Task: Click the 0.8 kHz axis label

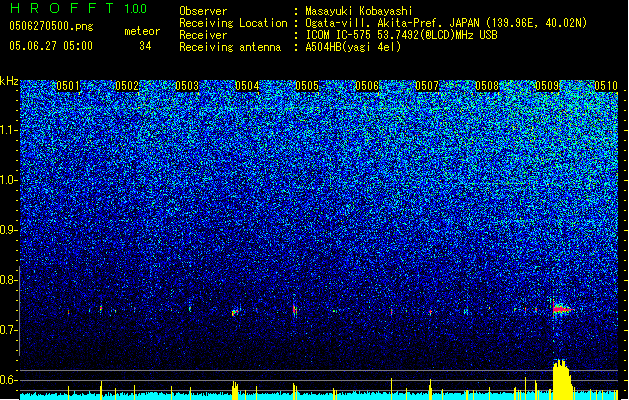Action: 8,280
